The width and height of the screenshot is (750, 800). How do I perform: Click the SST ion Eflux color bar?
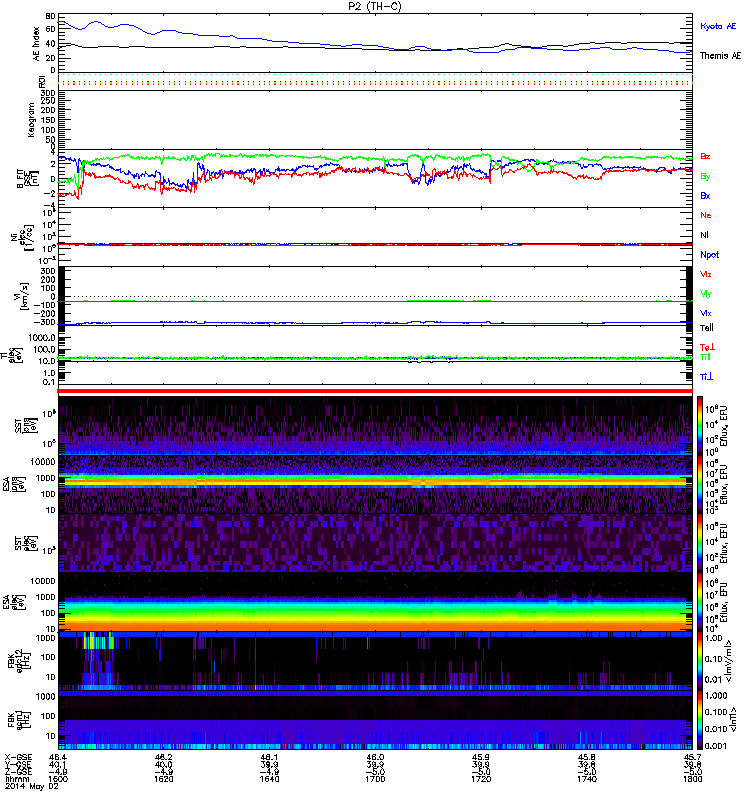click(700, 425)
